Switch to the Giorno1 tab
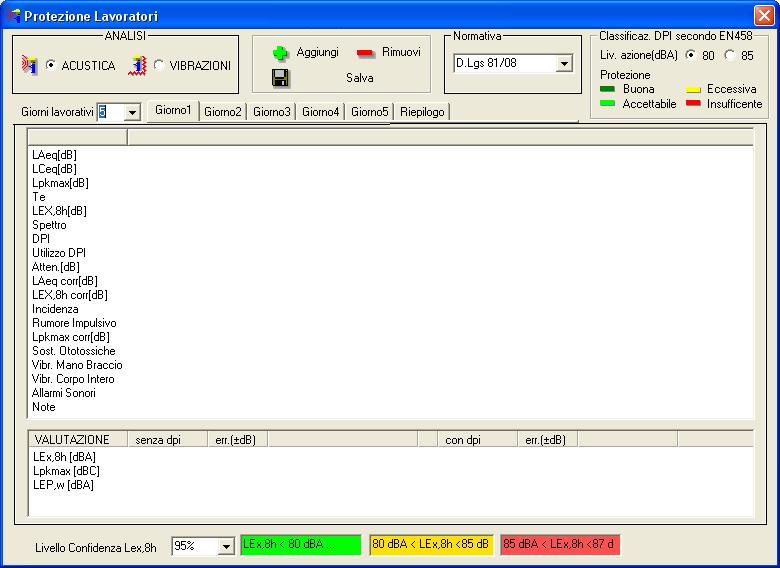The height and width of the screenshot is (568, 780). coord(173,110)
